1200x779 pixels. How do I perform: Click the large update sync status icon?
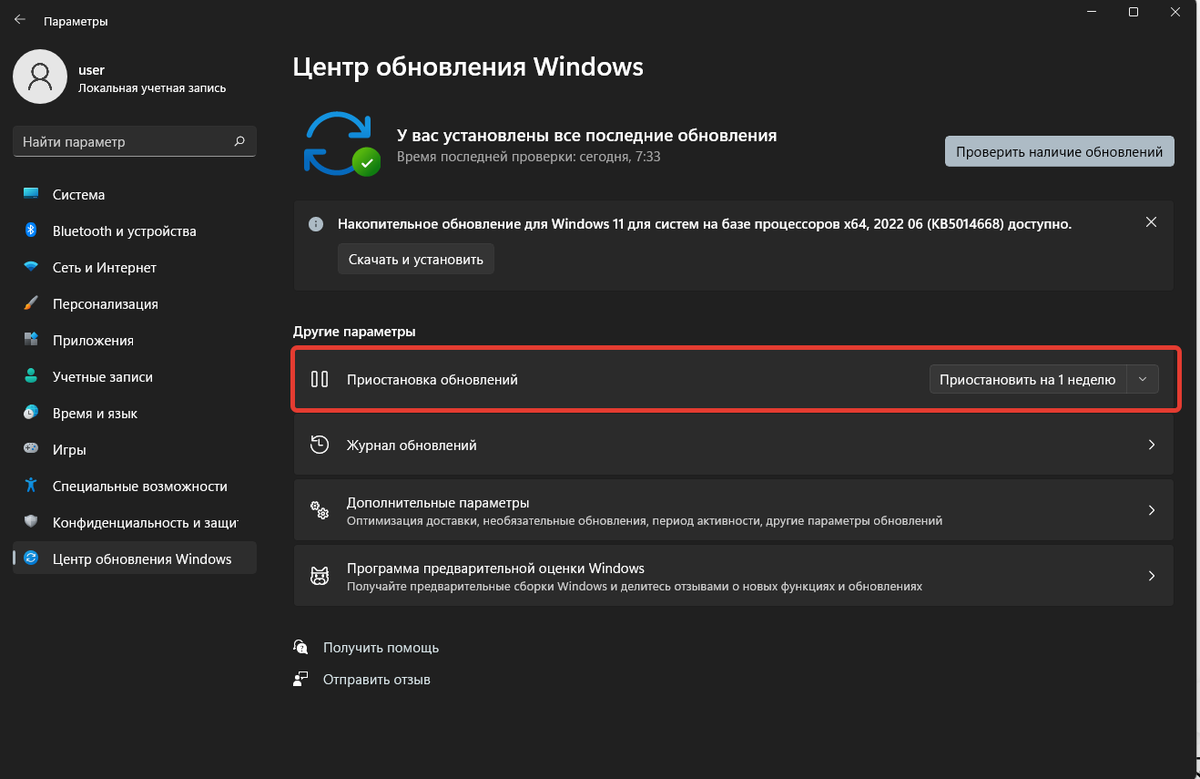342,144
